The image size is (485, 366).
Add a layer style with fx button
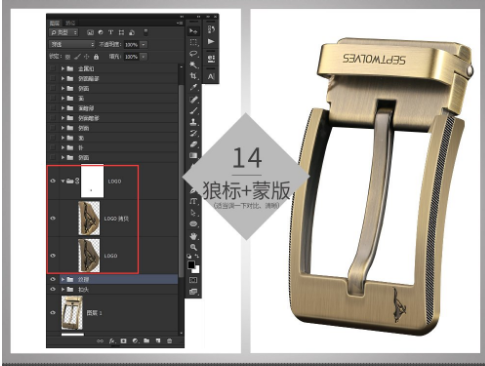(x=112, y=341)
